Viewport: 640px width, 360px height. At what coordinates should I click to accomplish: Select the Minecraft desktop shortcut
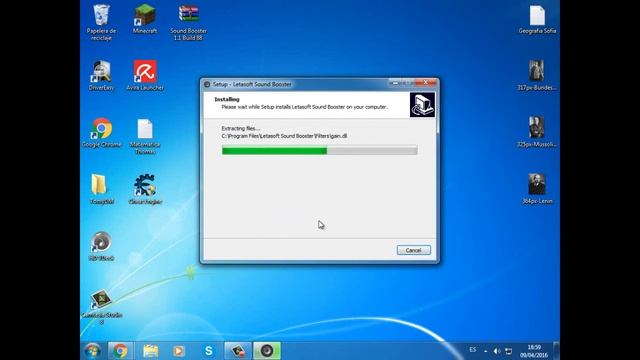tap(145, 19)
